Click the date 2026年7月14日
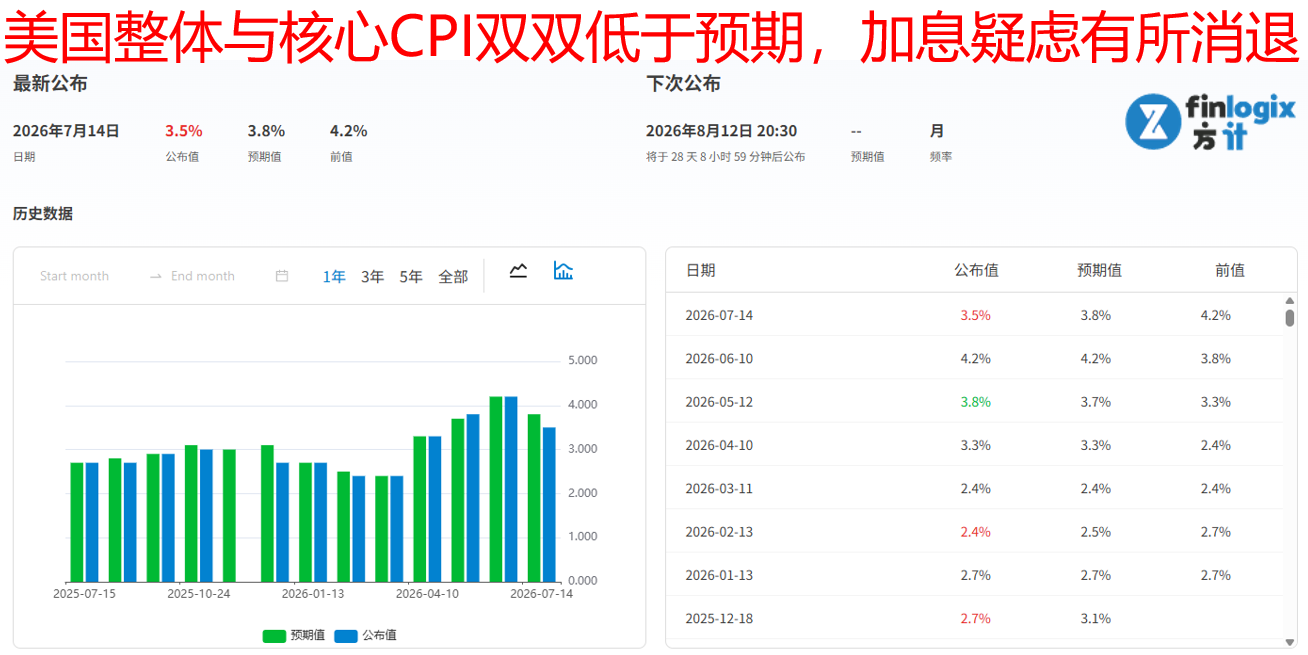The height and width of the screenshot is (655, 1308). click(x=66, y=131)
